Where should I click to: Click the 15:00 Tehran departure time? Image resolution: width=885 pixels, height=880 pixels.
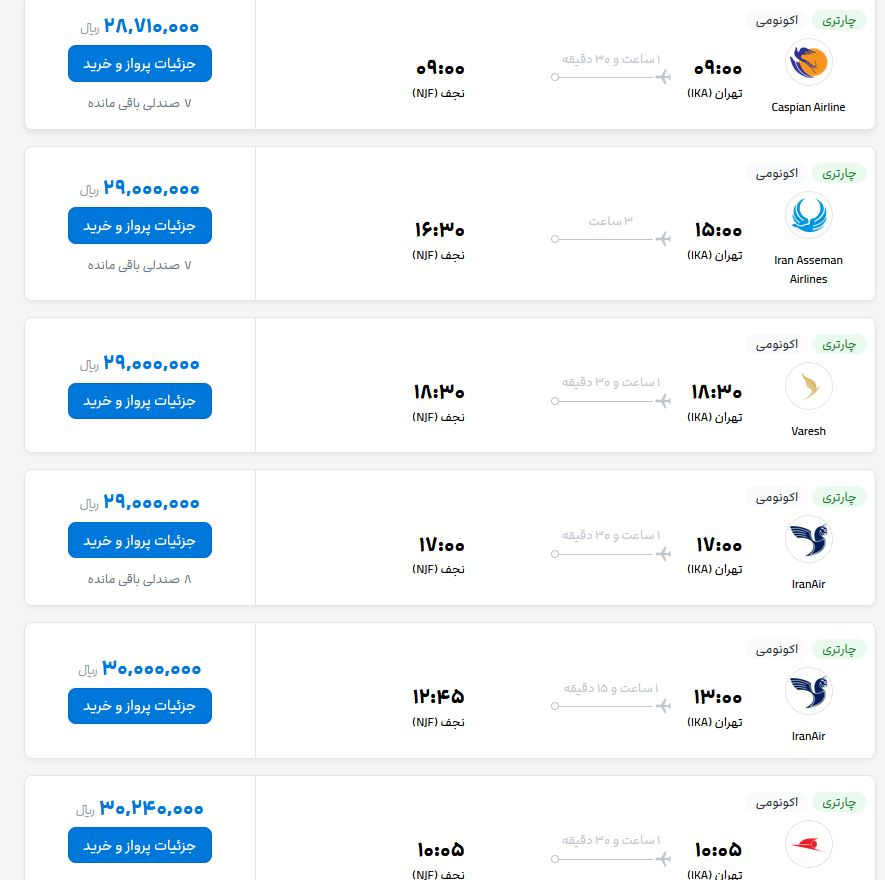pyautogui.click(x=718, y=230)
